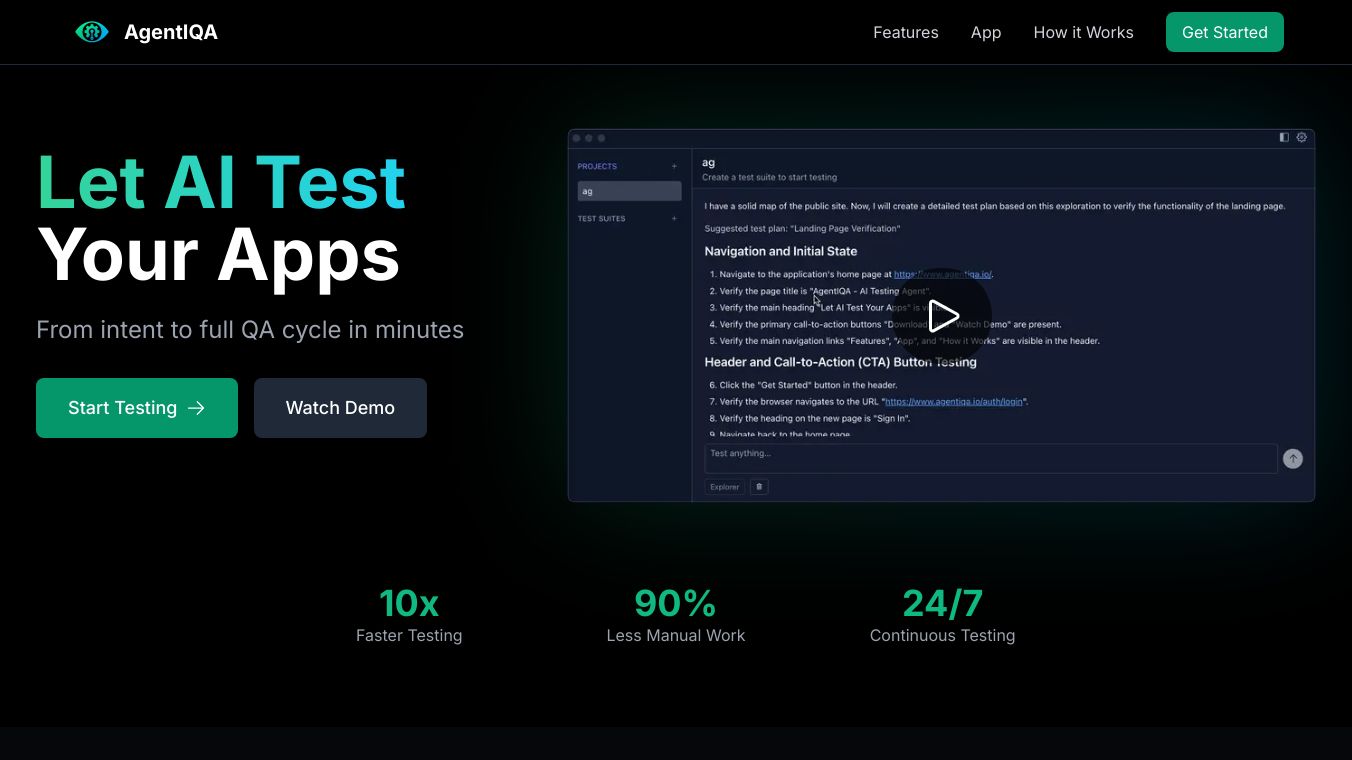Click the Get Started button
The width and height of the screenshot is (1352, 760).
1224,32
